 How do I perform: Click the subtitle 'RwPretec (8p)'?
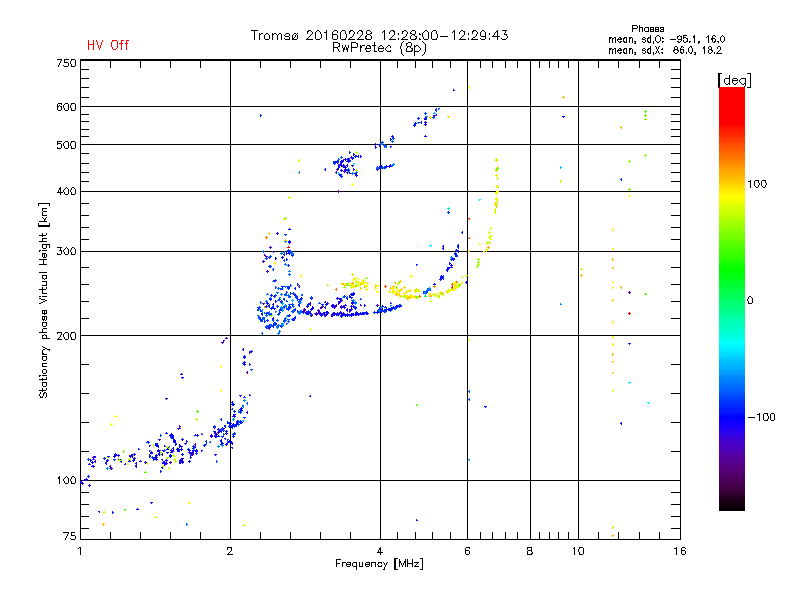pos(379,48)
